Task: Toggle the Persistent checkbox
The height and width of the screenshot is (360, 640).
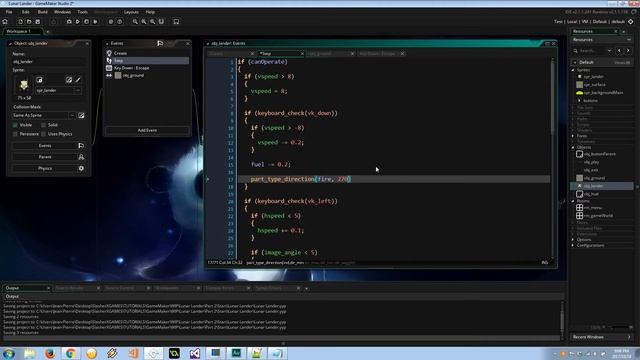Action: click(16, 134)
